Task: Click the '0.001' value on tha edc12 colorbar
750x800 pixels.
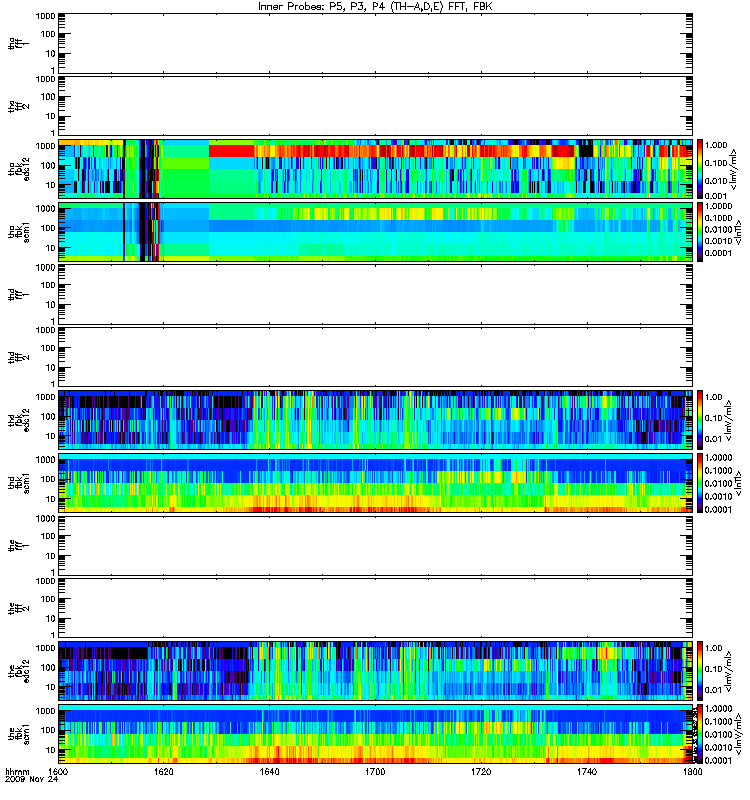Action: tap(716, 196)
